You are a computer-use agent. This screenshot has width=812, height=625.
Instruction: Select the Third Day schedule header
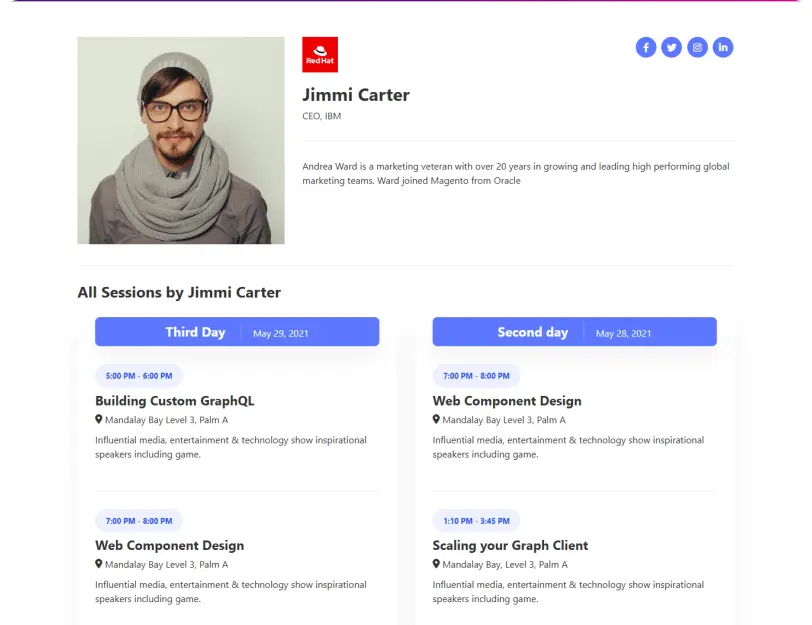tap(196, 332)
